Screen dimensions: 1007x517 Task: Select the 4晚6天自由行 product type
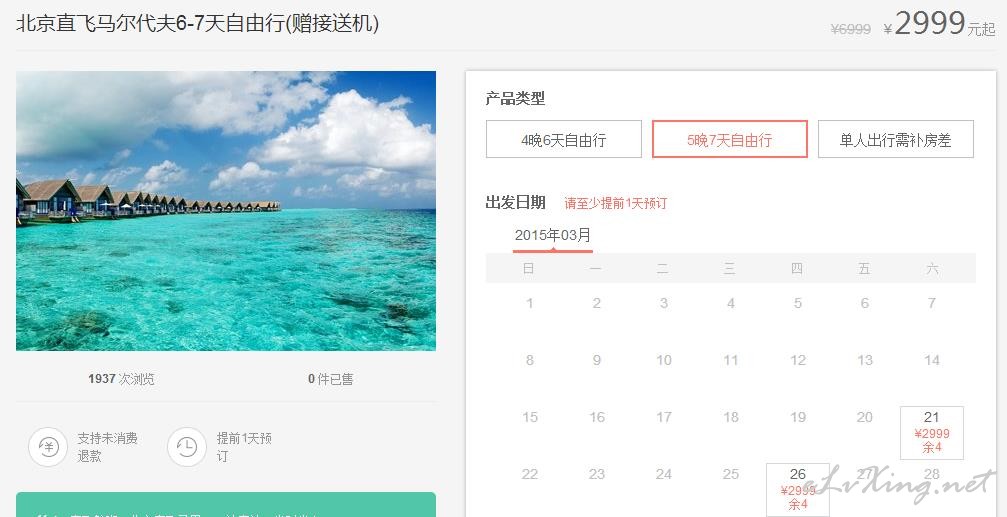563,139
